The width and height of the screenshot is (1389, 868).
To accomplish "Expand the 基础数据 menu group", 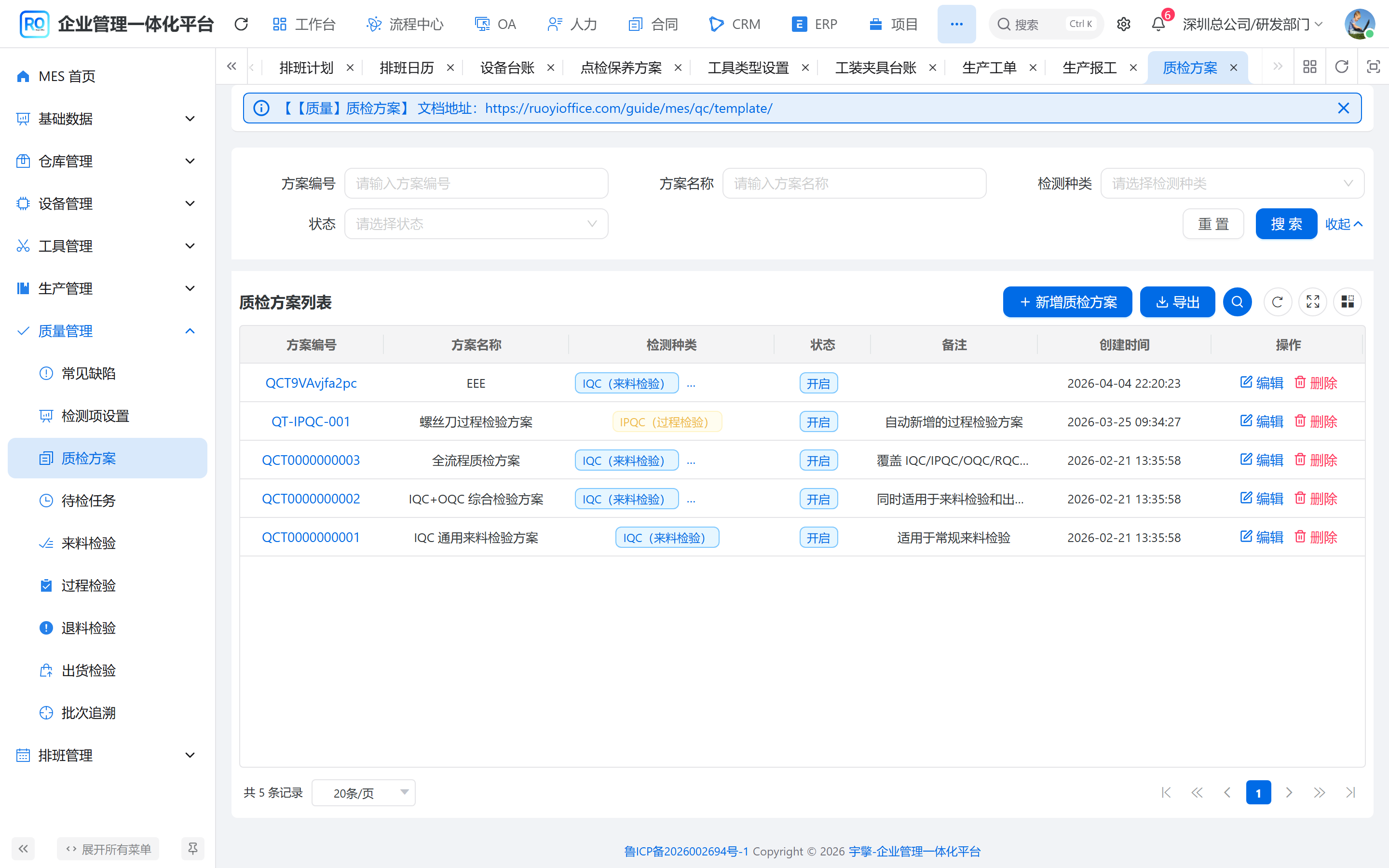I will (108, 119).
